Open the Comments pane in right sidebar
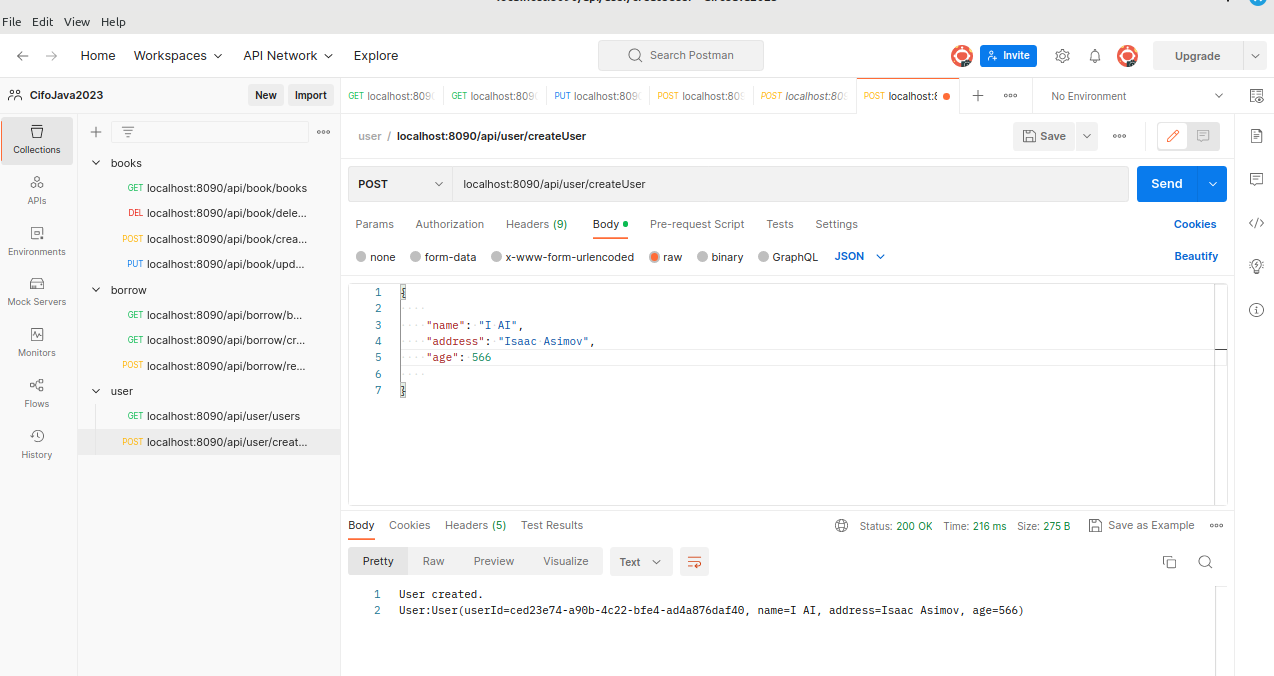1274x676 pixels. 1257,179
